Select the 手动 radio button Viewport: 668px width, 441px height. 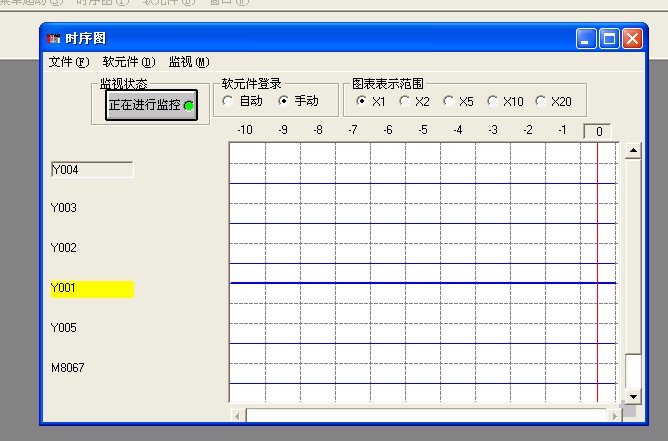coord(283,101)
